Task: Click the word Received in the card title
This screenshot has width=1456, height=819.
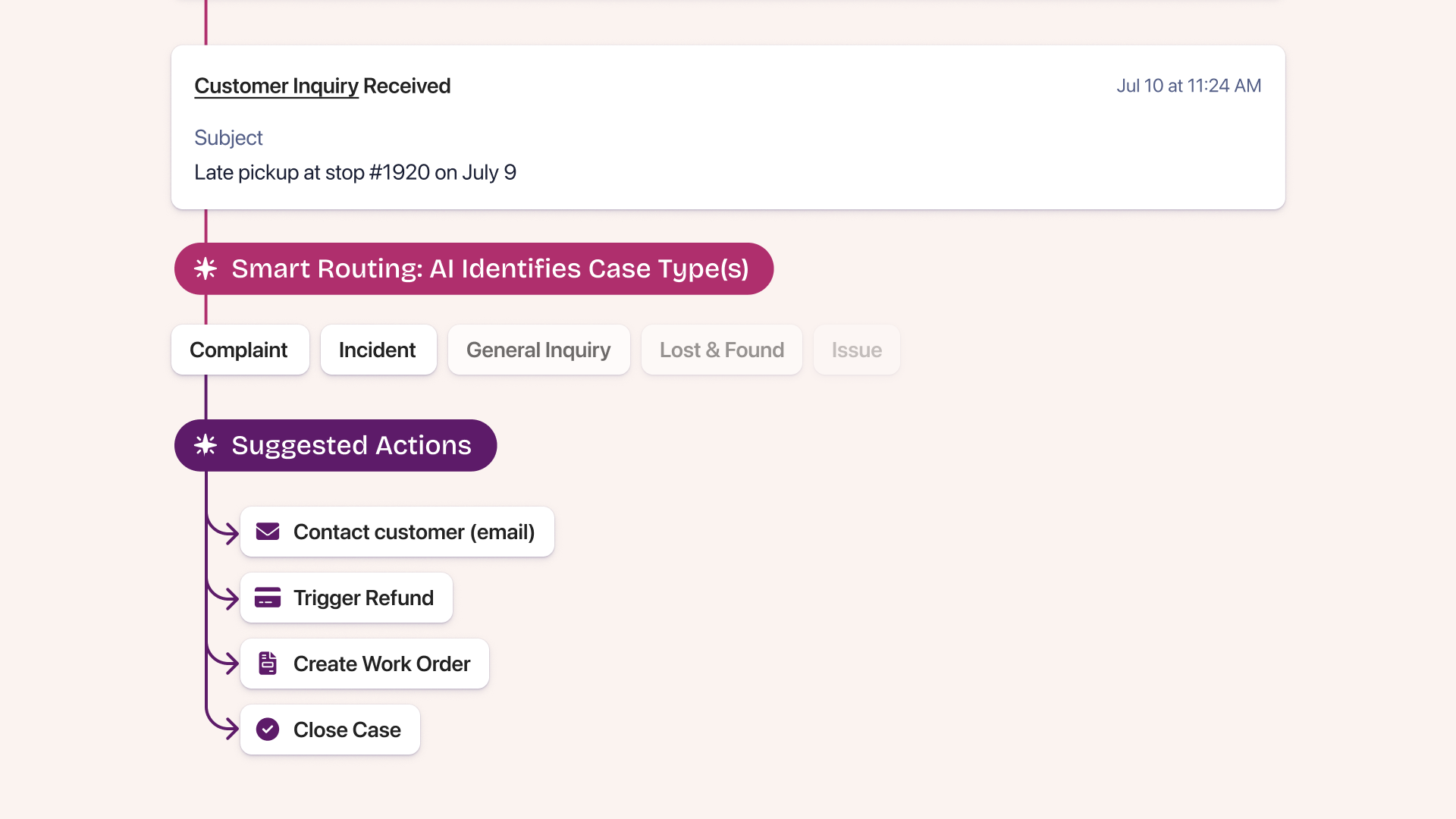Action: coord(406,86)
